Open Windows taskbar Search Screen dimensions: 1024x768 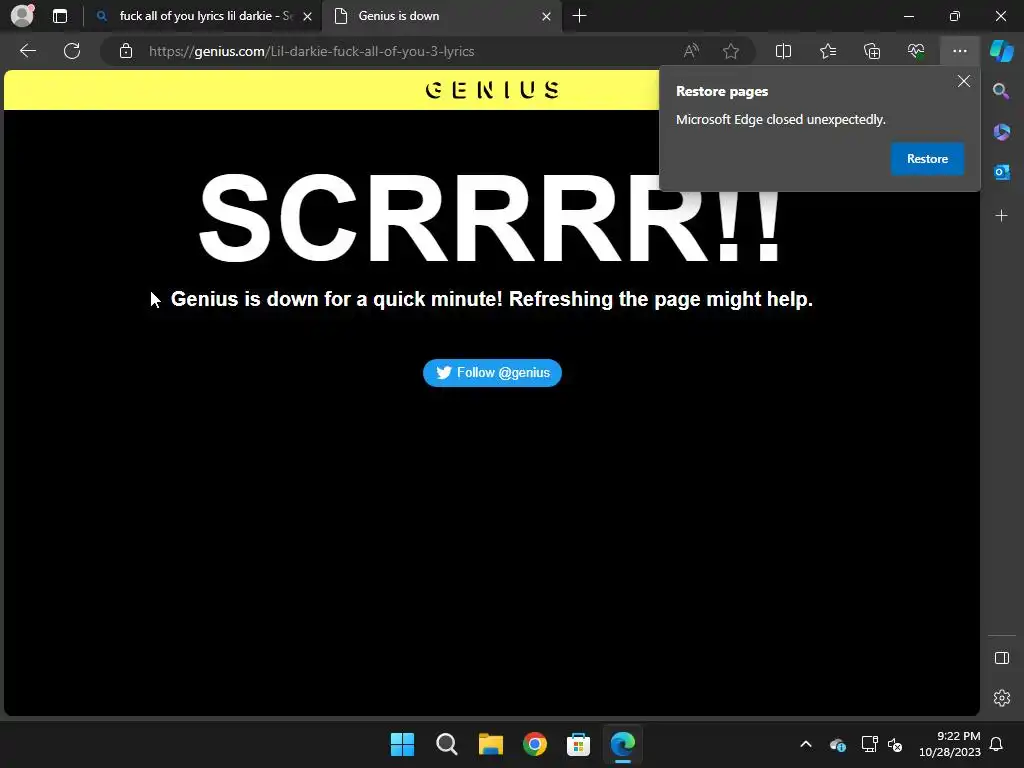click(447, 744)
